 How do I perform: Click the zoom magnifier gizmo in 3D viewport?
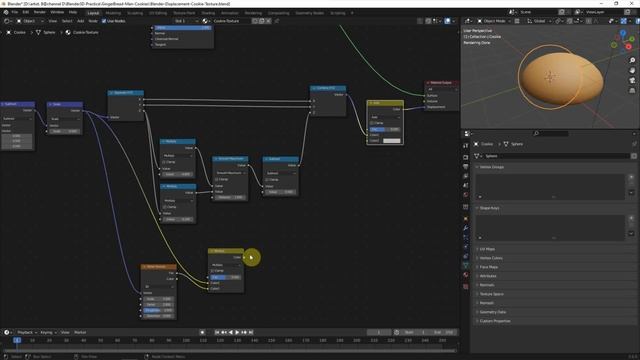632,60
